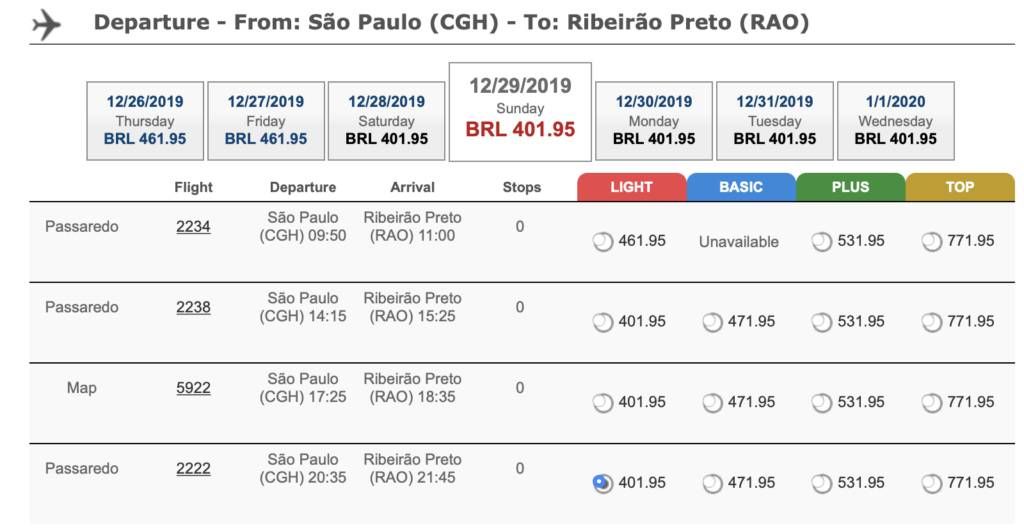
Task: Open flight number 2222 link
Action: [193, 469]
